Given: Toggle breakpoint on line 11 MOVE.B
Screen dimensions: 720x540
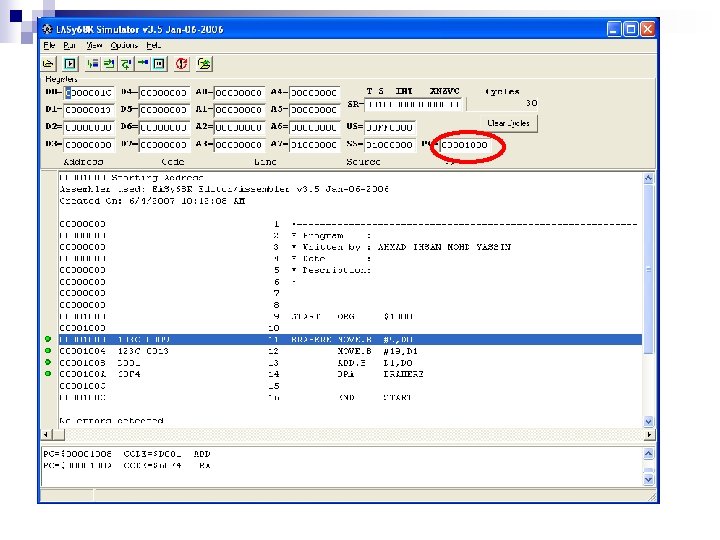Looking at the screenshot, I should pos(48,339).
